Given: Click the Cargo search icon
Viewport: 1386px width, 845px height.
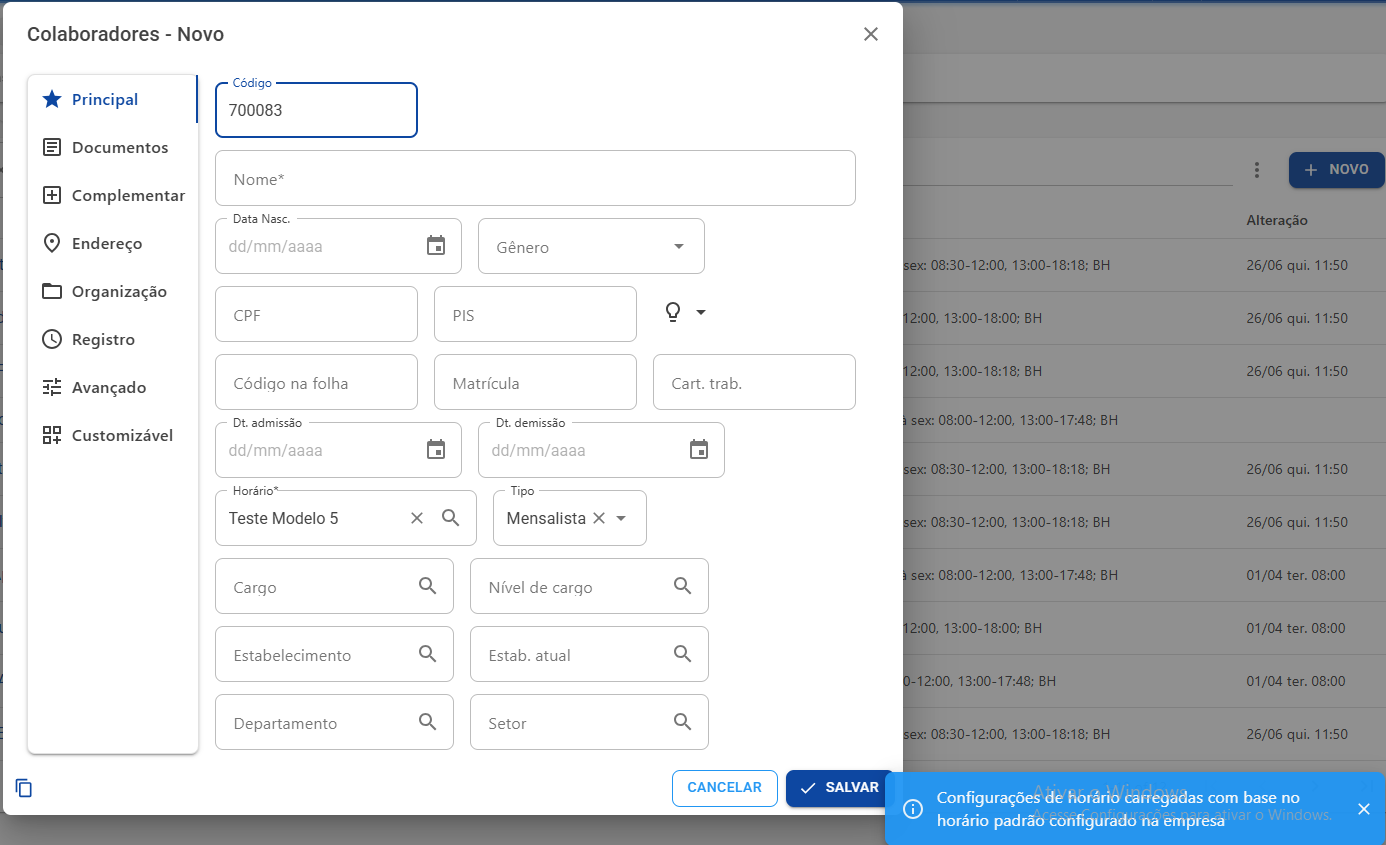Looking at the screenshot, I should (428, 586).
